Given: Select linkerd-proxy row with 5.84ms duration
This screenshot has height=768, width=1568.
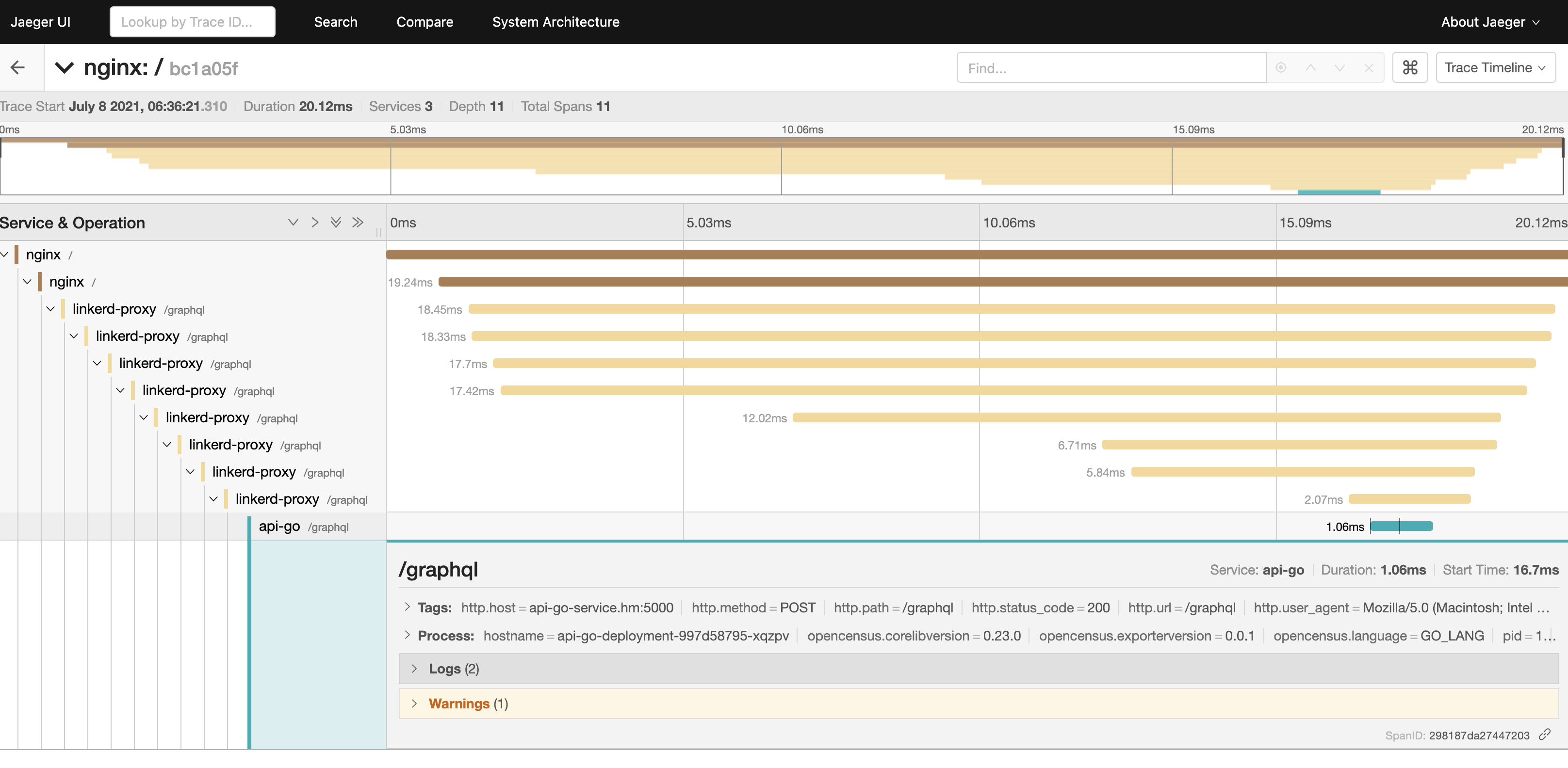Looking at the screenshot, I should tap(278, 472).
